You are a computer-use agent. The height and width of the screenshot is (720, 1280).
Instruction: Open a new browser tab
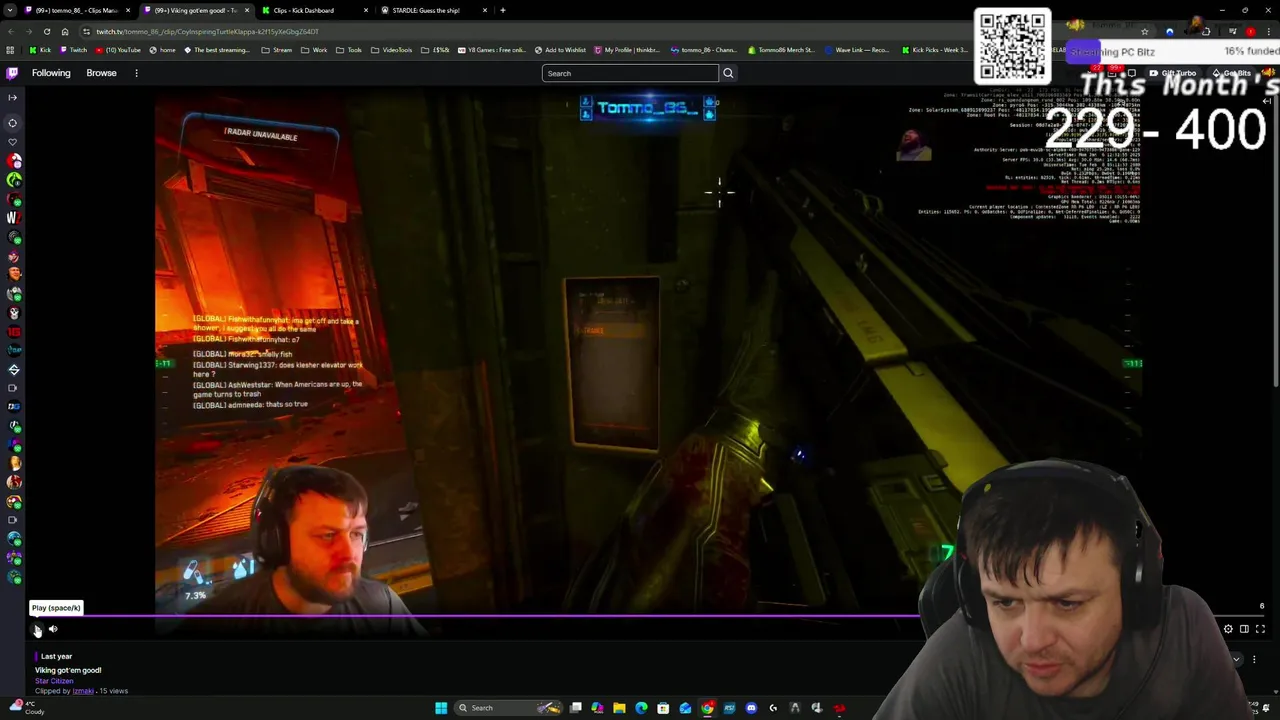point(503,10)
